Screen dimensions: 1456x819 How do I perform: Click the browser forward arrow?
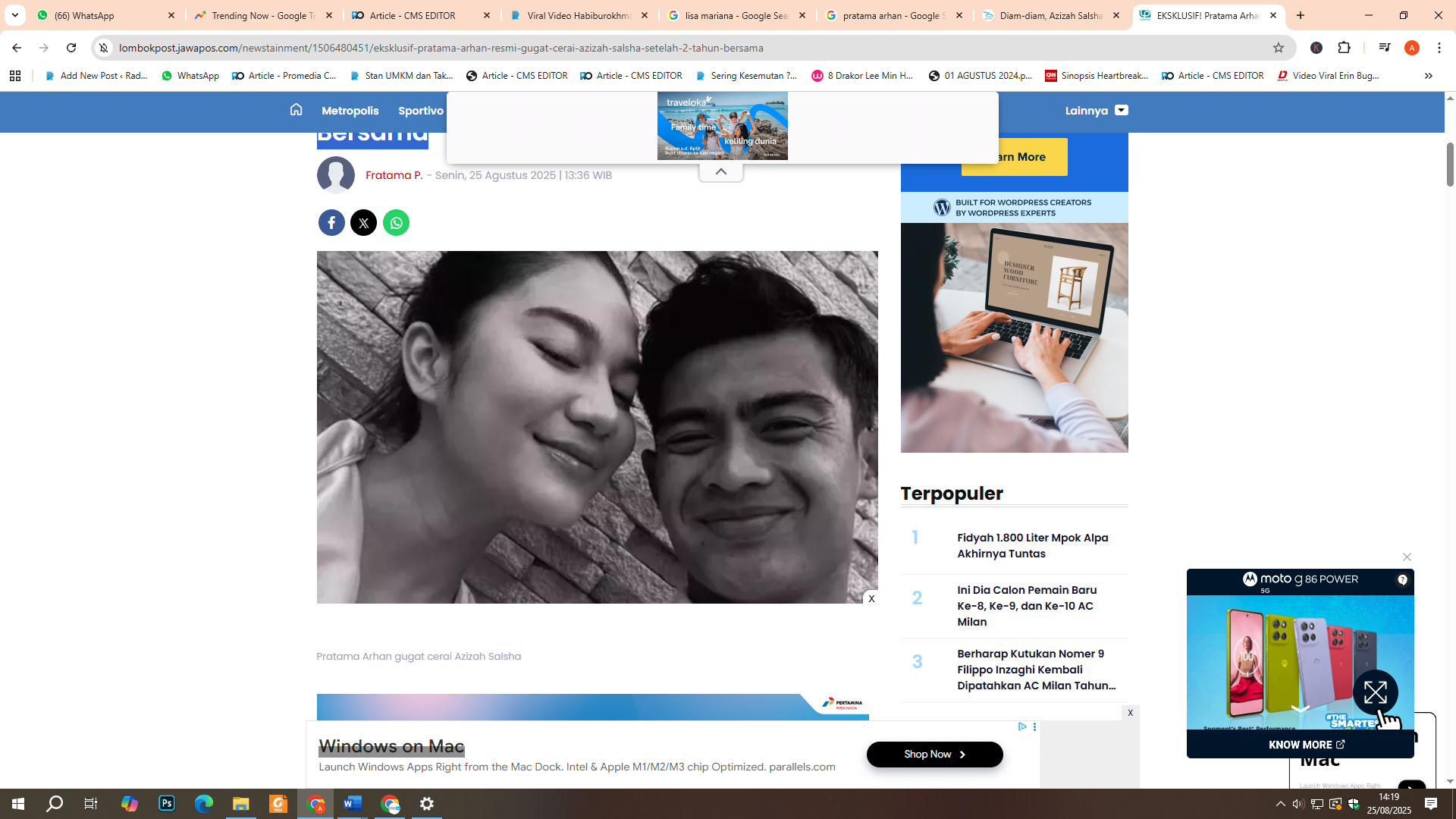pos(44,48)
